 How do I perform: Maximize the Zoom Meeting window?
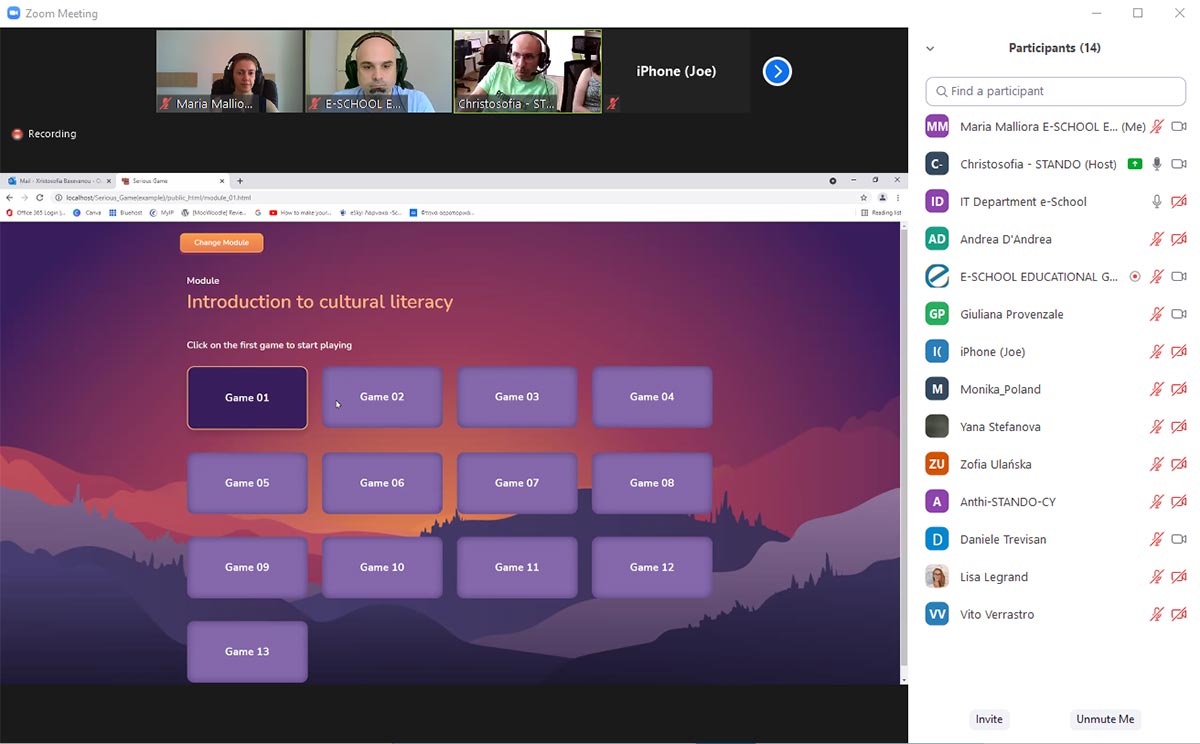tap(1138, 13)
